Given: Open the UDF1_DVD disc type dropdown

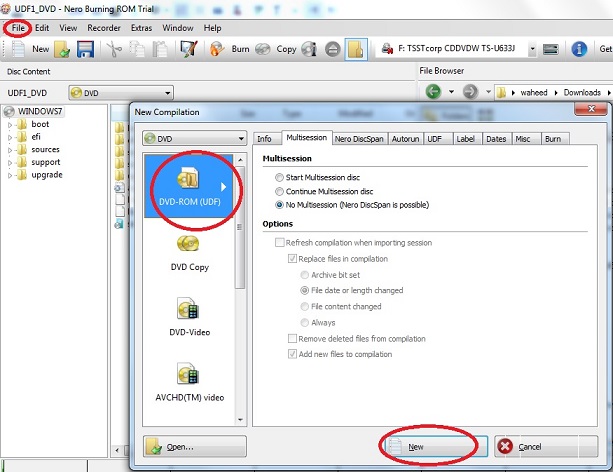Looking at the screenshot, I should [121, 93].
